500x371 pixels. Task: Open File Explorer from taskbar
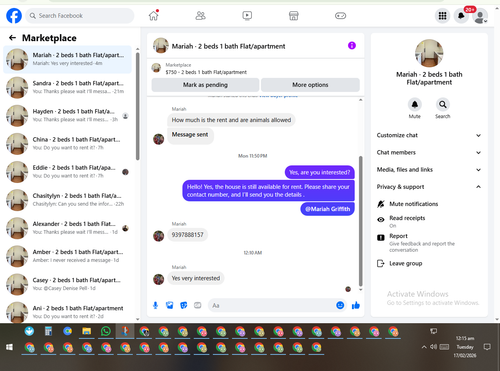pos(87,331)
